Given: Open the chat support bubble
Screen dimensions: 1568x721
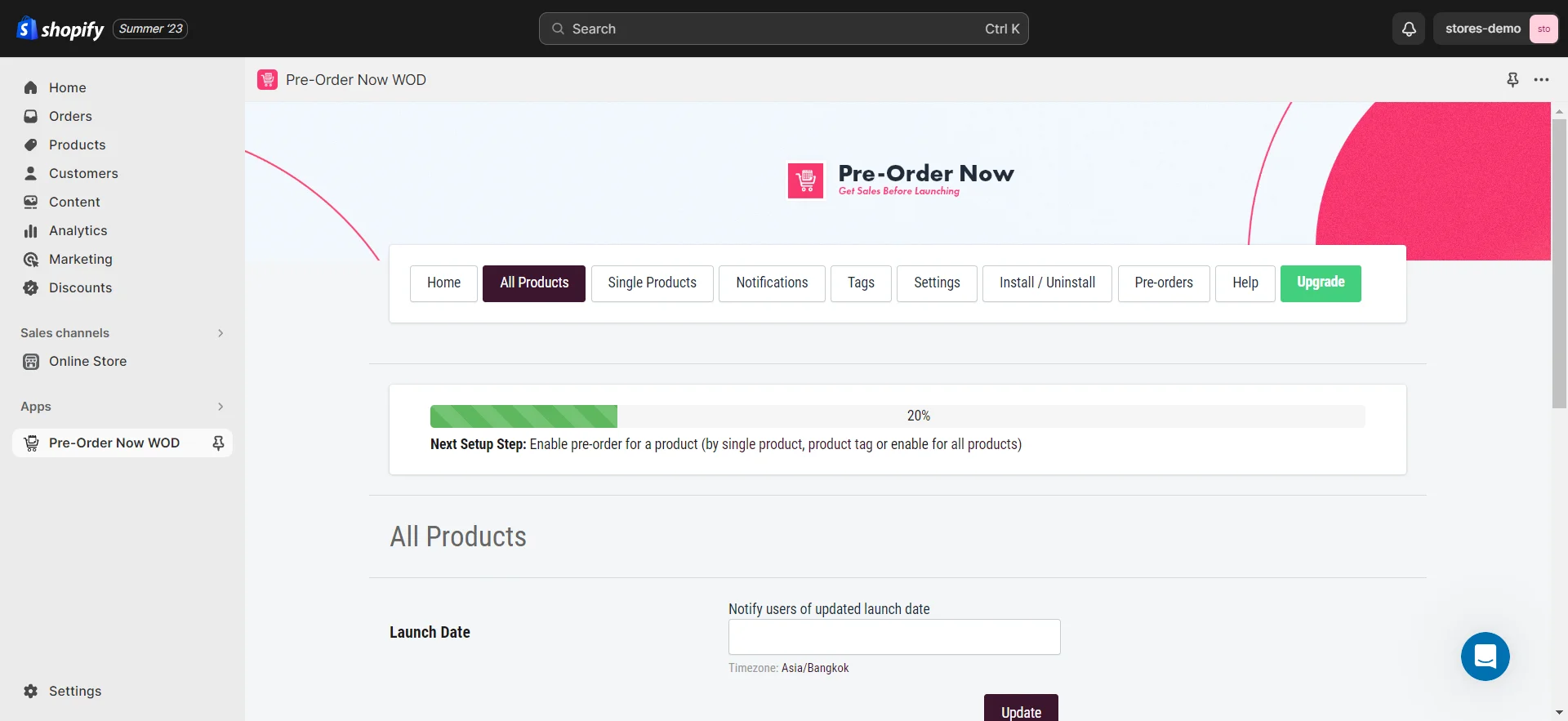Looking at the screenshot, I should coord(1485,656).
